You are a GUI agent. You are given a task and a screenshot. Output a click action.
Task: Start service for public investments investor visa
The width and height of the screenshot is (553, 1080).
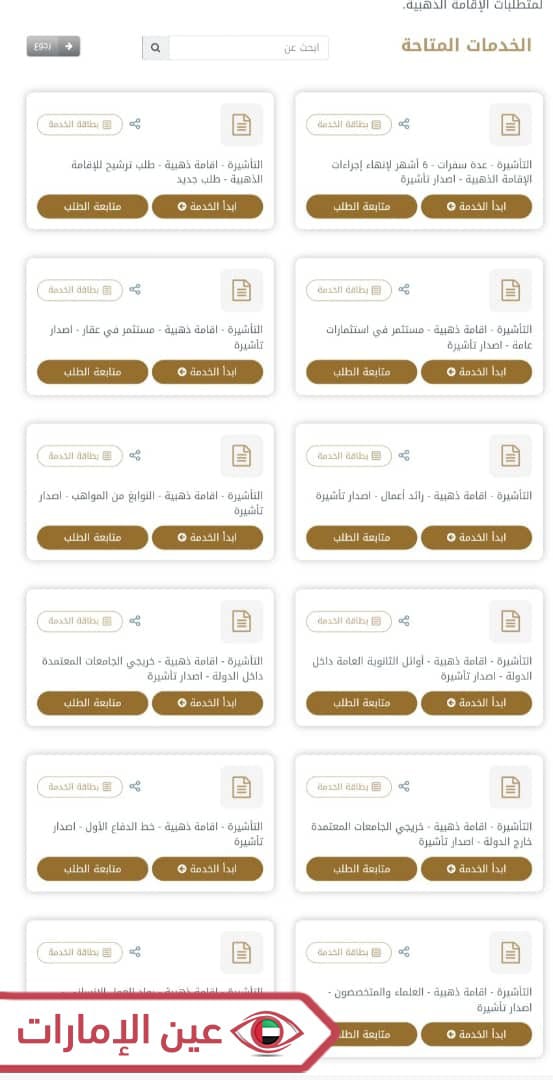click(x=477, y=372)
